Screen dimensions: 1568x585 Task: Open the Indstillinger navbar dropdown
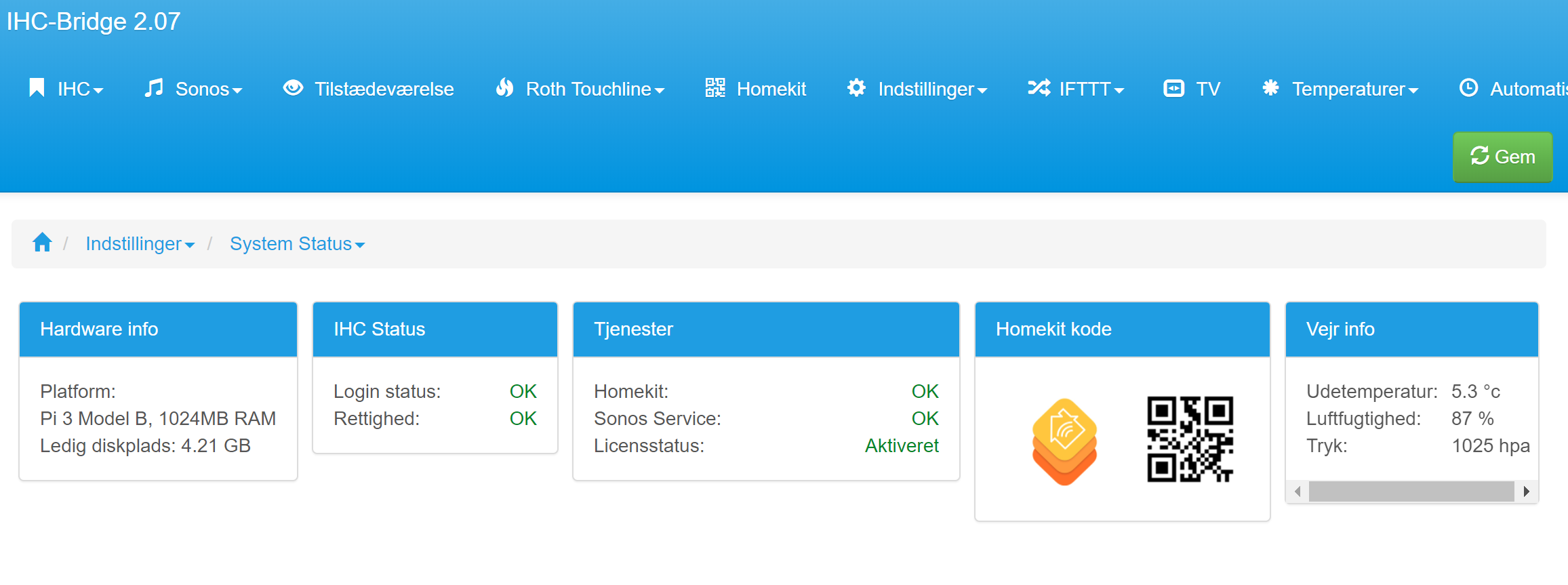[x=917, y=89]
